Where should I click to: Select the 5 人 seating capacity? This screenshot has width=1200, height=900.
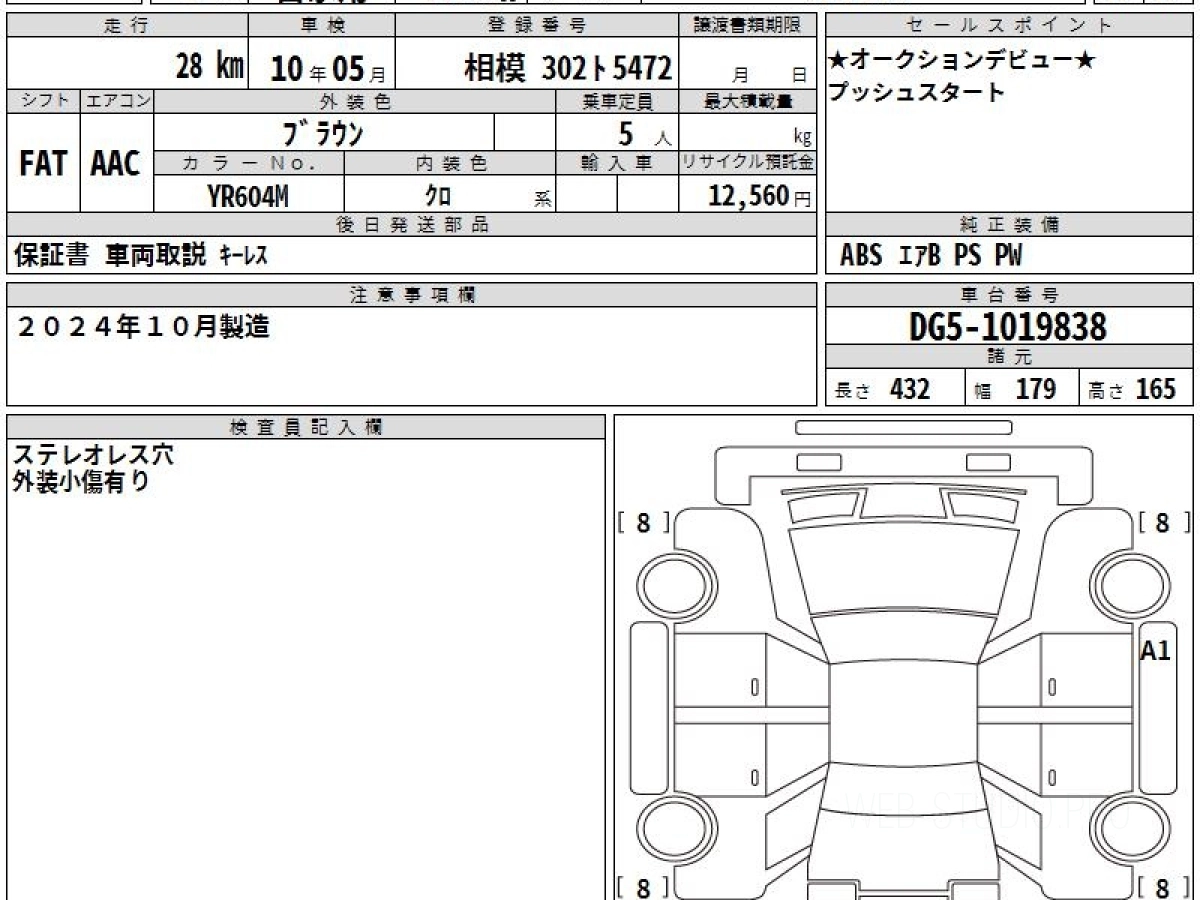coord(644,133)
